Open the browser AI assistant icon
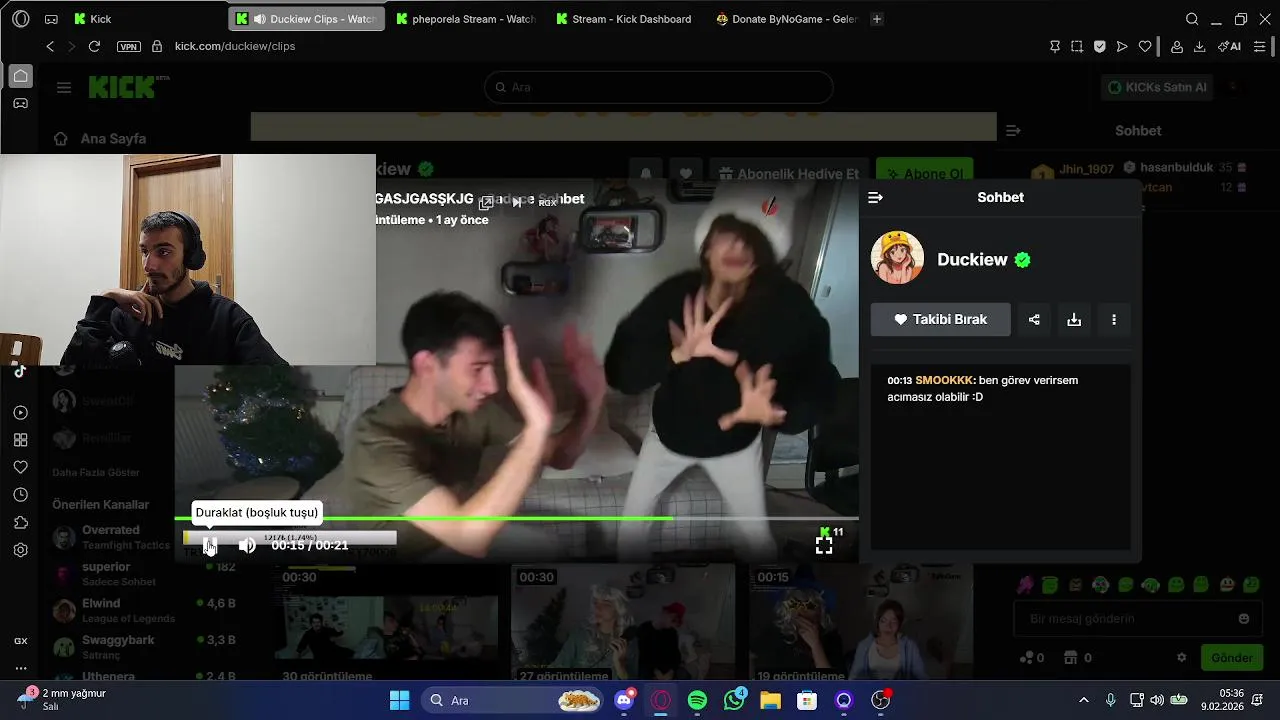Viewport: 1280px width, 720px height. pos(1229,46)
